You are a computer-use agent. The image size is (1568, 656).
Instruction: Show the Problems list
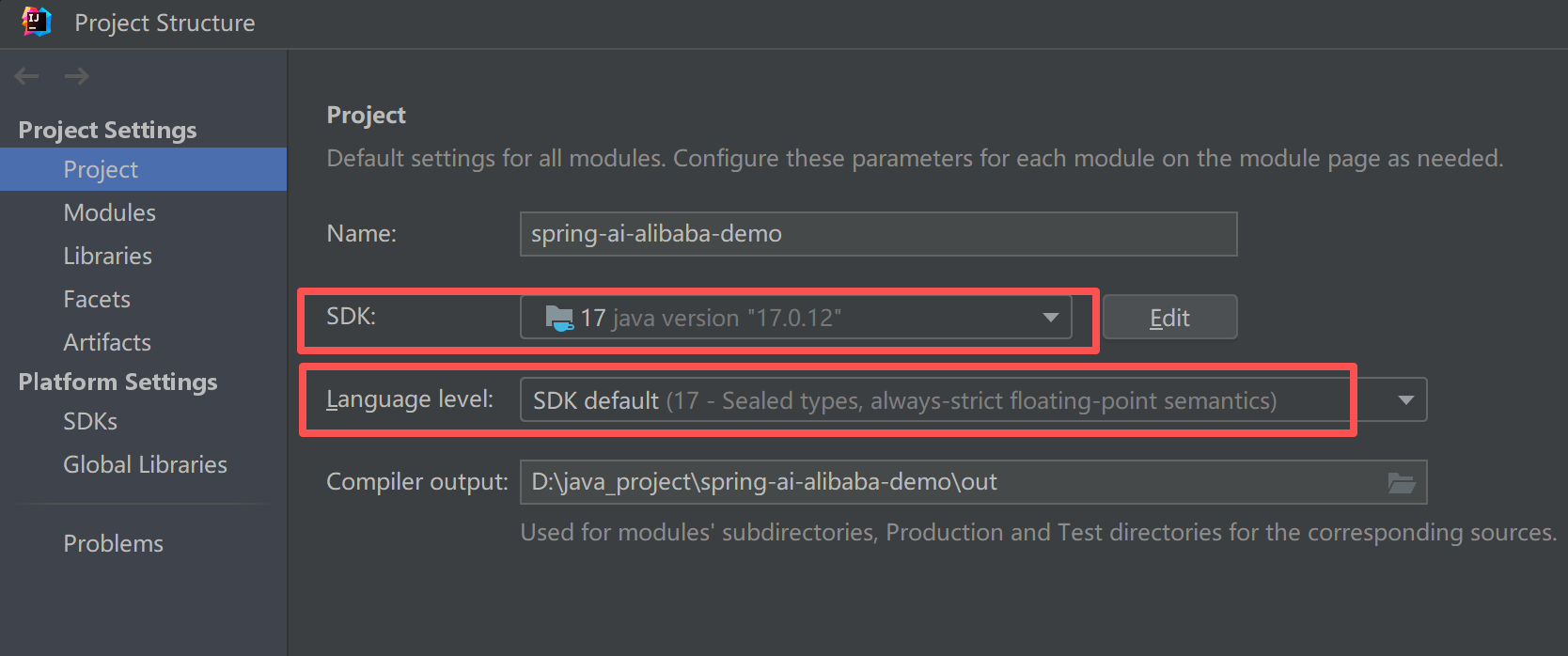click(113, 543)
